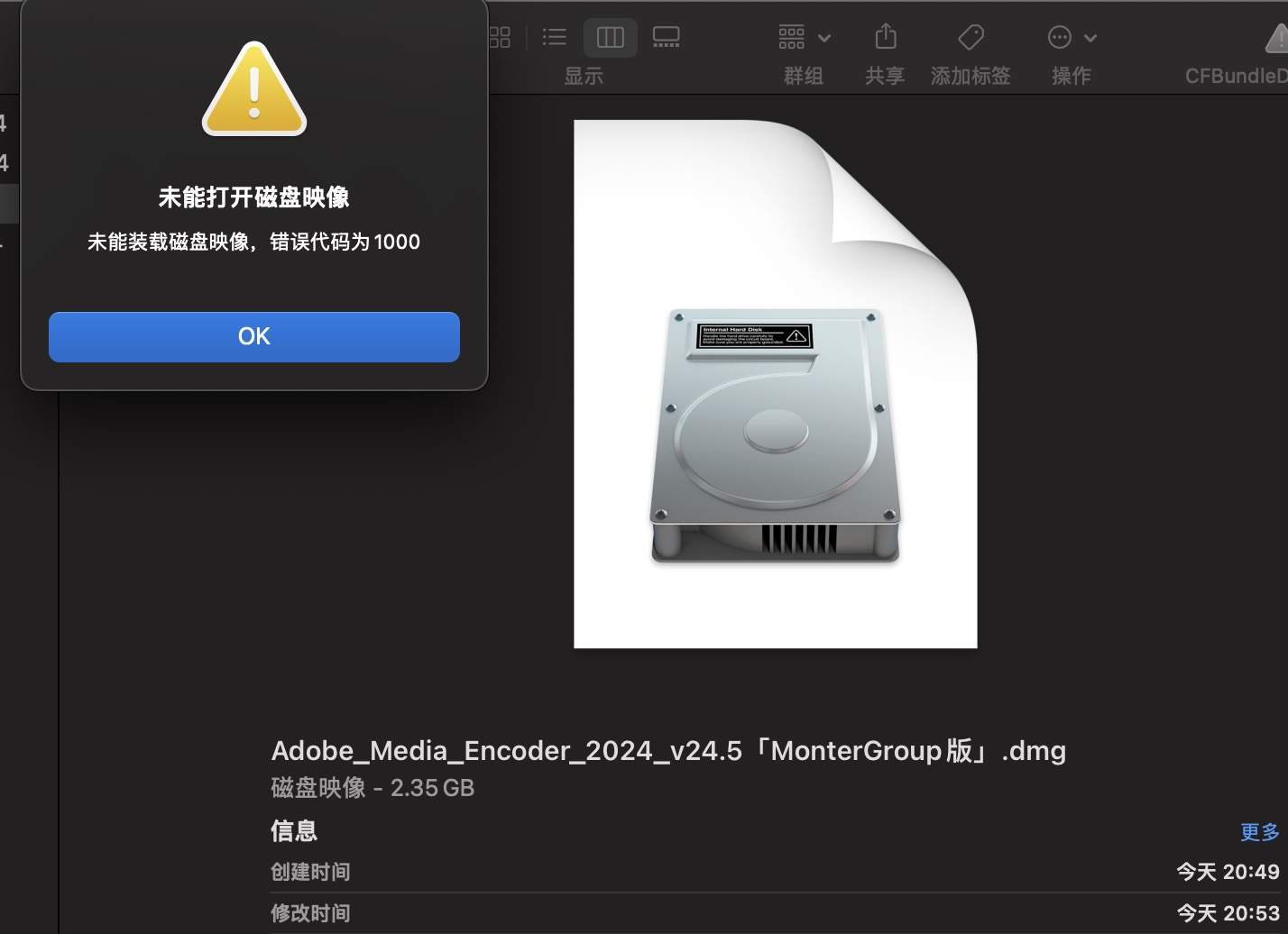Open the 操作 ellipsis icon
The height and width of the screenshot is (934, 1288).
(x=1060, y=37)
